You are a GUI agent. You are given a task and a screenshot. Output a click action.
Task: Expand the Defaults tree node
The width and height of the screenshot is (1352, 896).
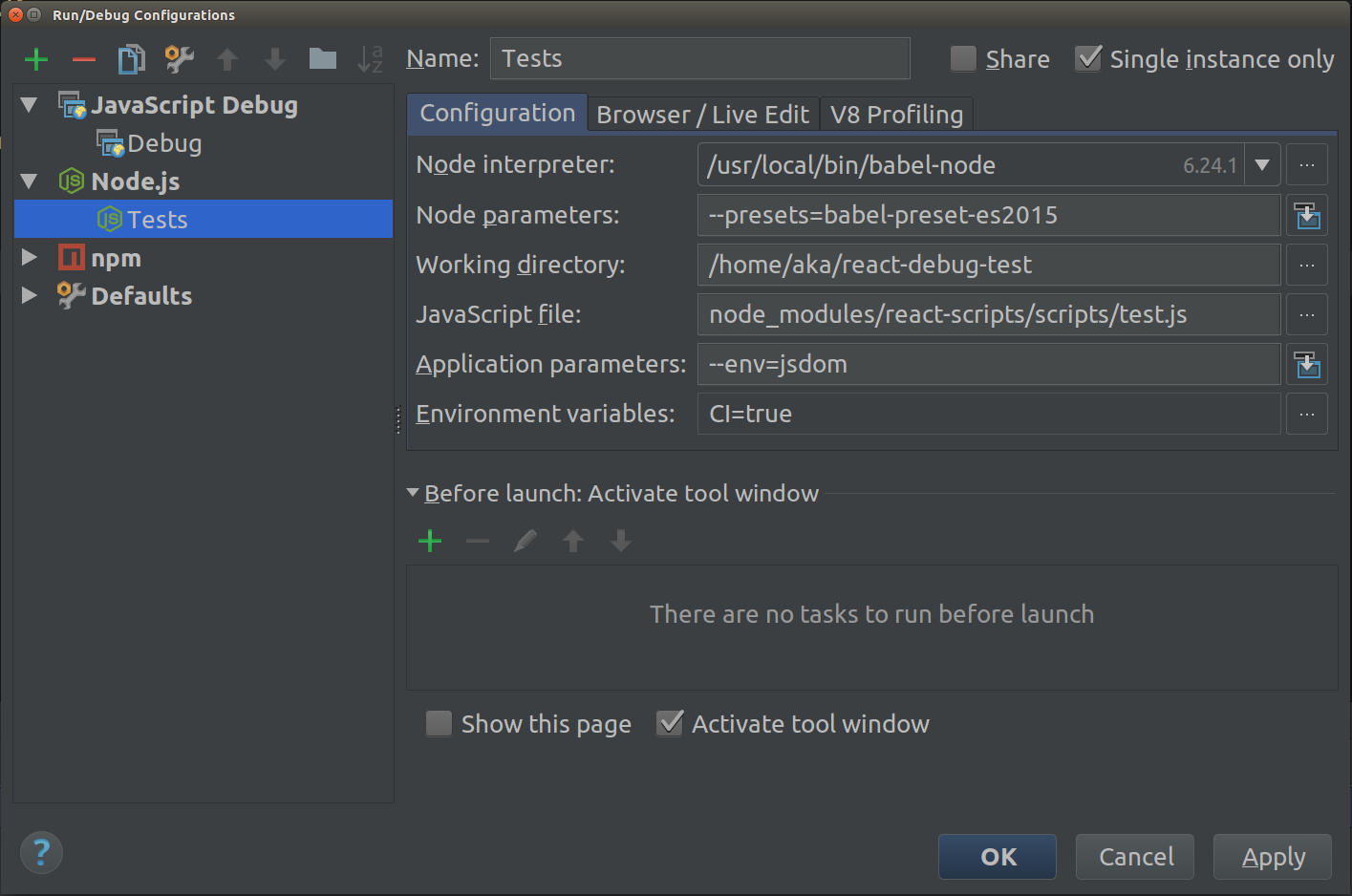(x=30, y=296)
